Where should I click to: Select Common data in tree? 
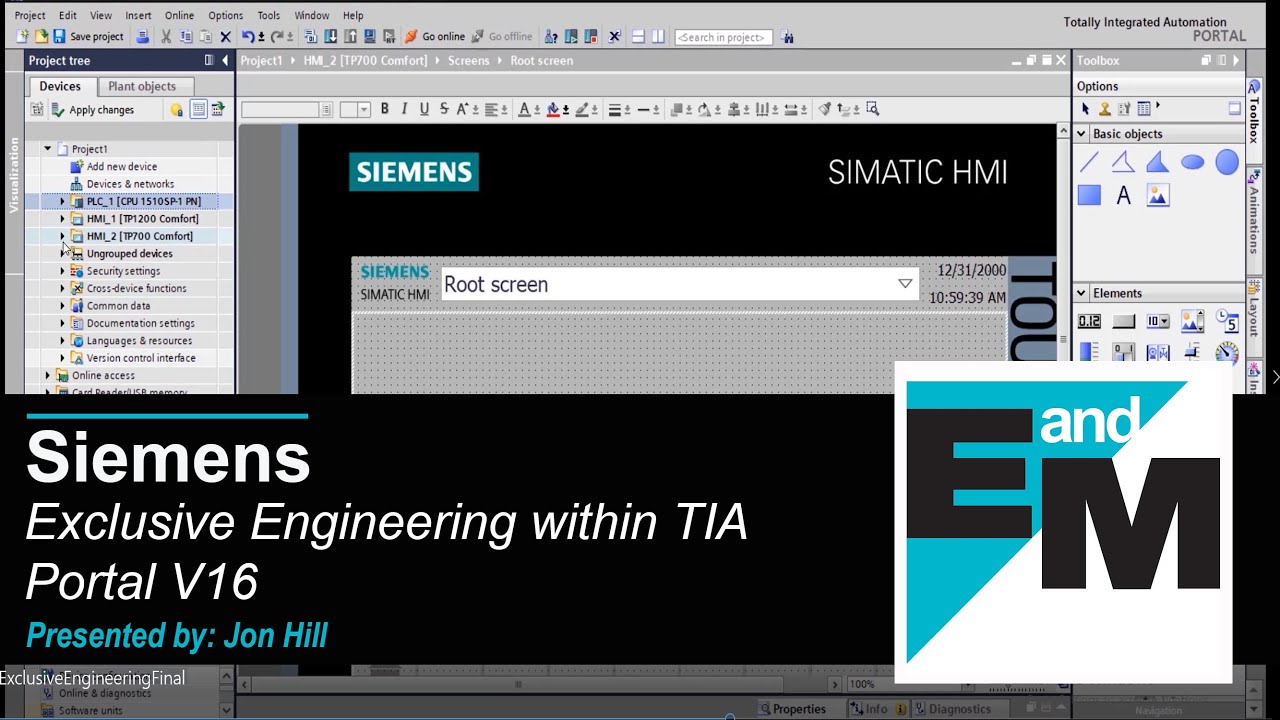(118, 306)
